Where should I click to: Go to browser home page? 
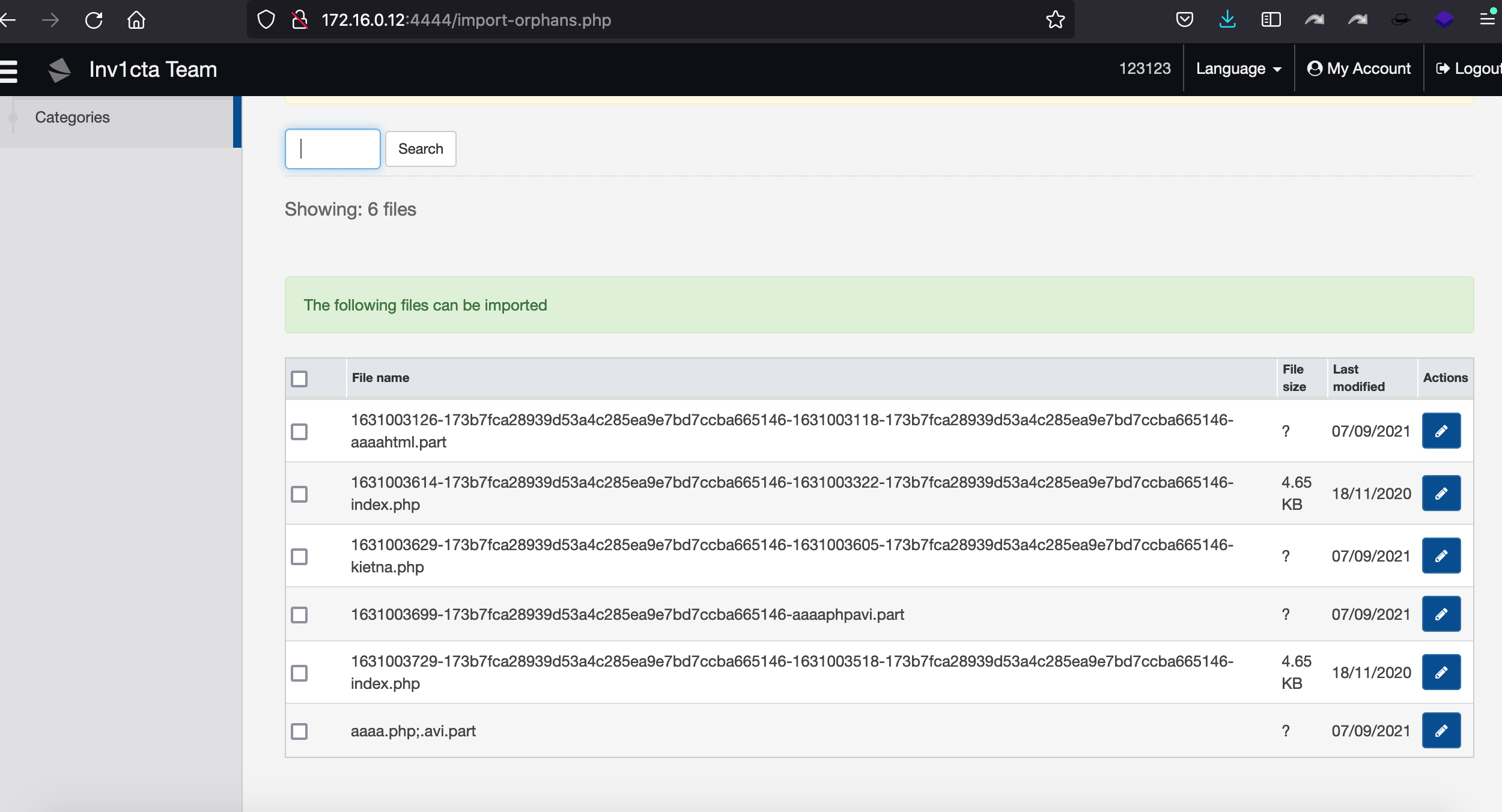[x=136, y=20]
